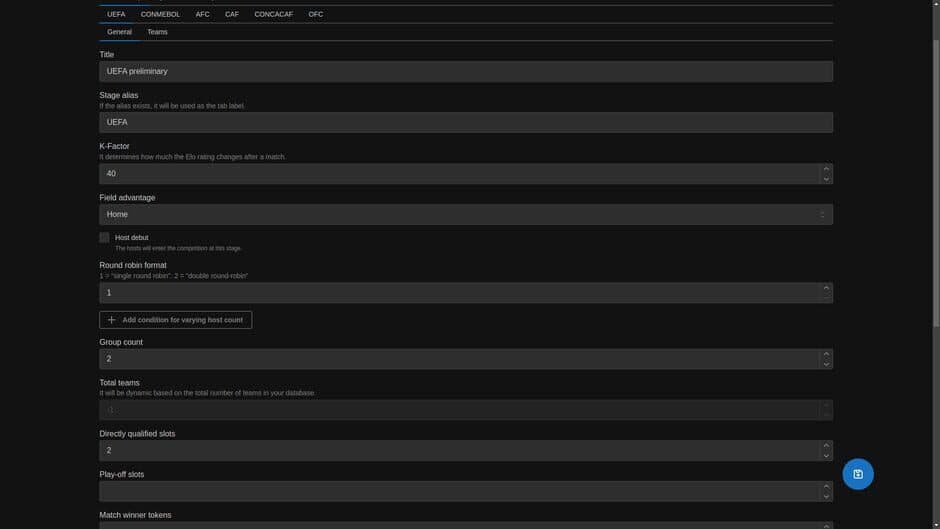
Task: Click the page vertical scrollbar
Action: [936, 183]
